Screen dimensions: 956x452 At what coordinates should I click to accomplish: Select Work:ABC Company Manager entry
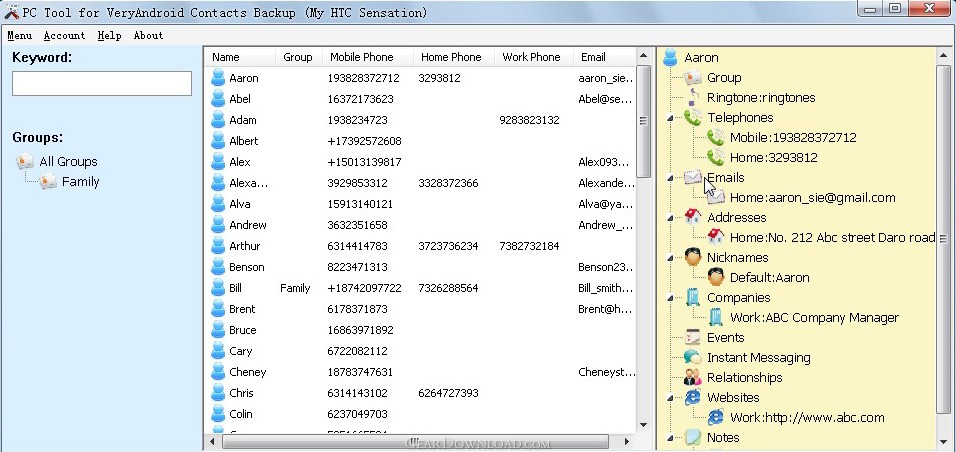tap(814, 318)
